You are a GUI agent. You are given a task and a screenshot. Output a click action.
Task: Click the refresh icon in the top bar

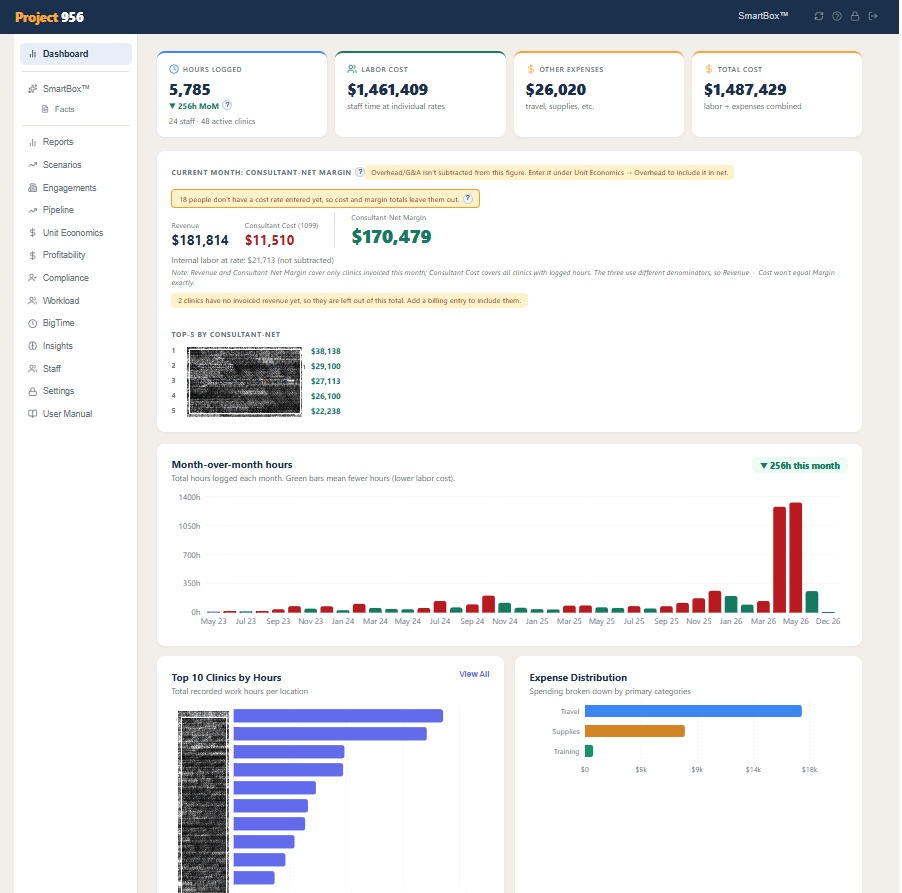tap(819, 16)
